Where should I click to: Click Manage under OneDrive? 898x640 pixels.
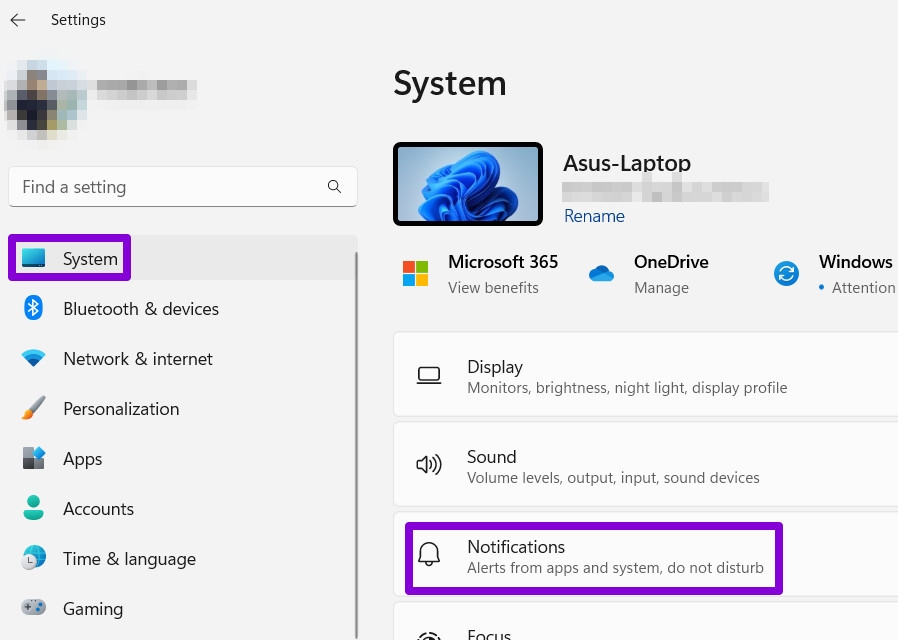coord(661,287)
